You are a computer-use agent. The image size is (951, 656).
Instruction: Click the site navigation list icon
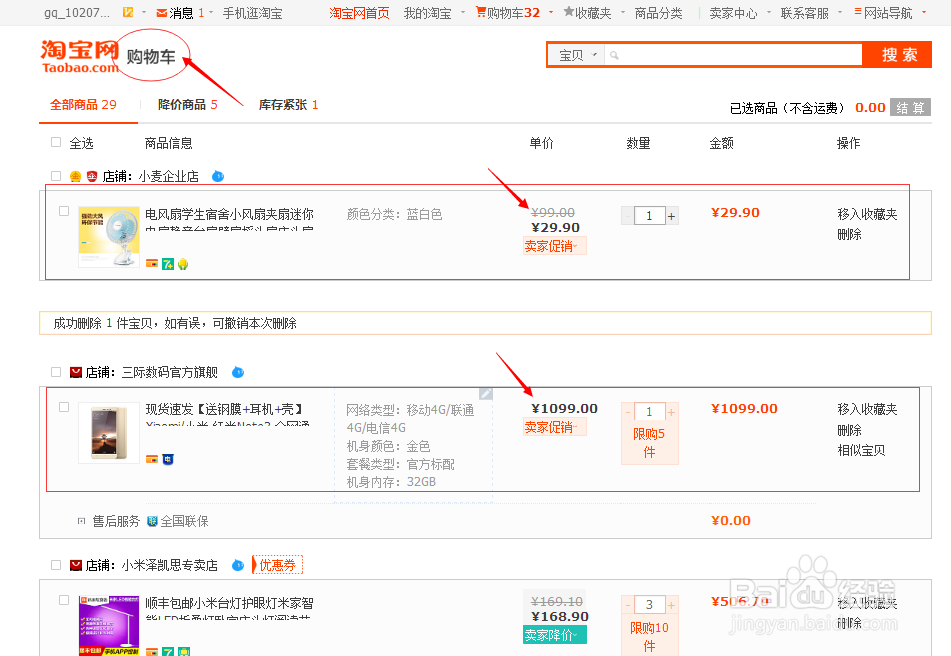pyautogui.click(x=858, y=12)
